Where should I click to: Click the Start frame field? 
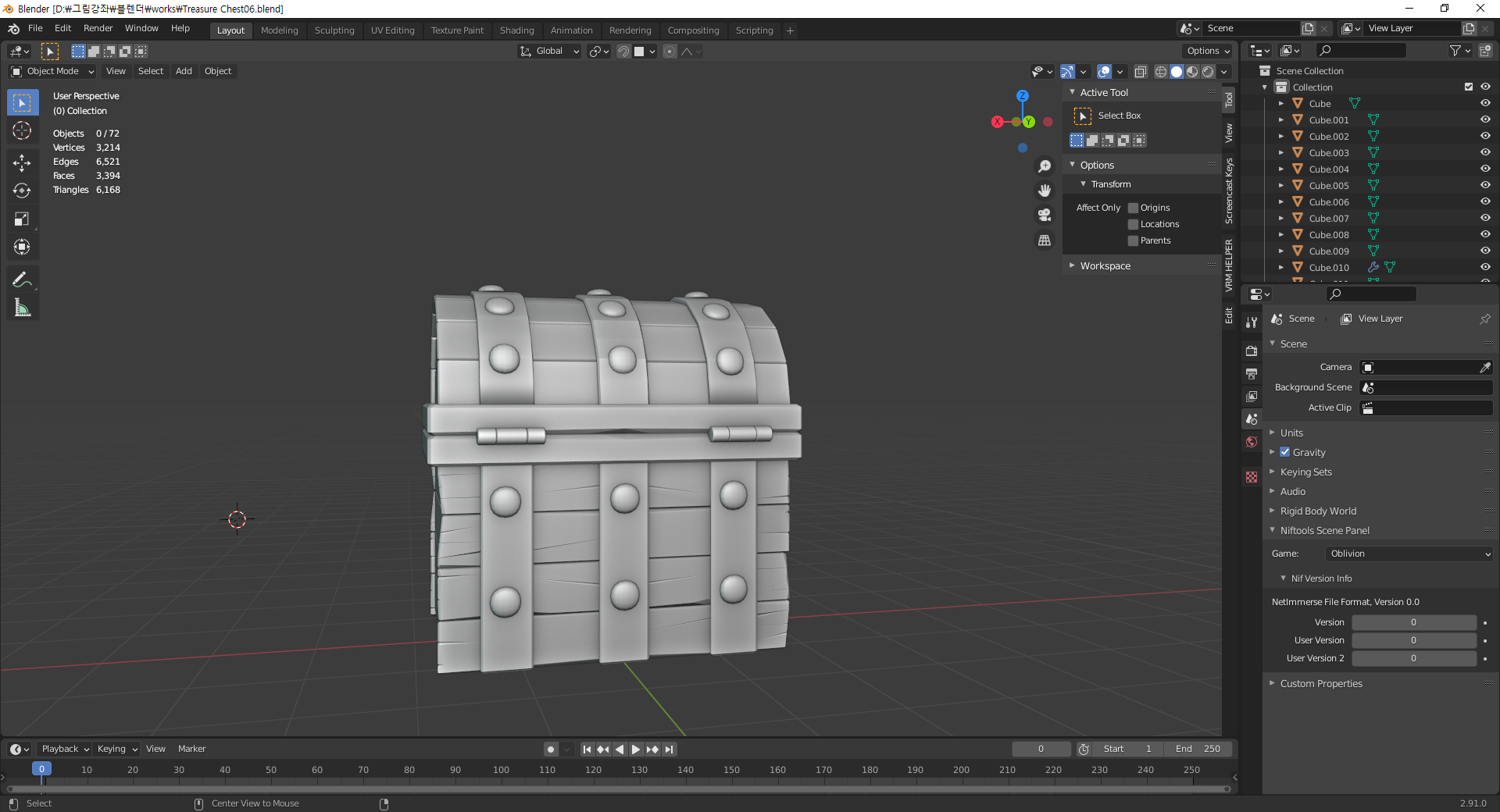pyautogui.click(x=1127, y=749)
